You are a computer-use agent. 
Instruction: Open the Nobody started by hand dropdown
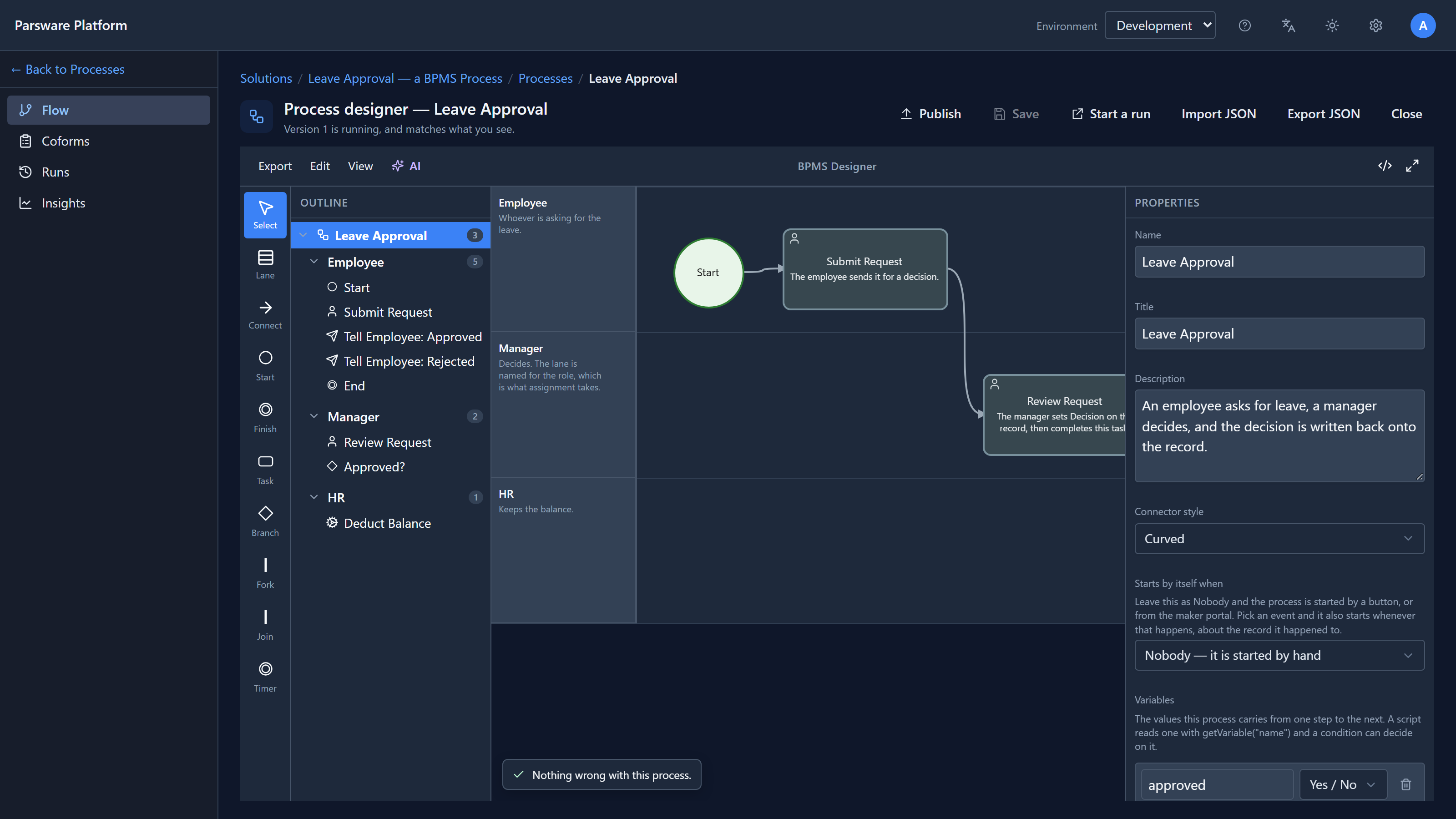1279,655
